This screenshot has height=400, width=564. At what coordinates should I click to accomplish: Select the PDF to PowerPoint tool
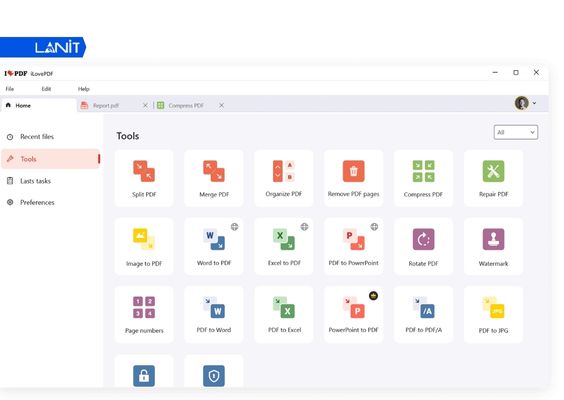[353, 246]
